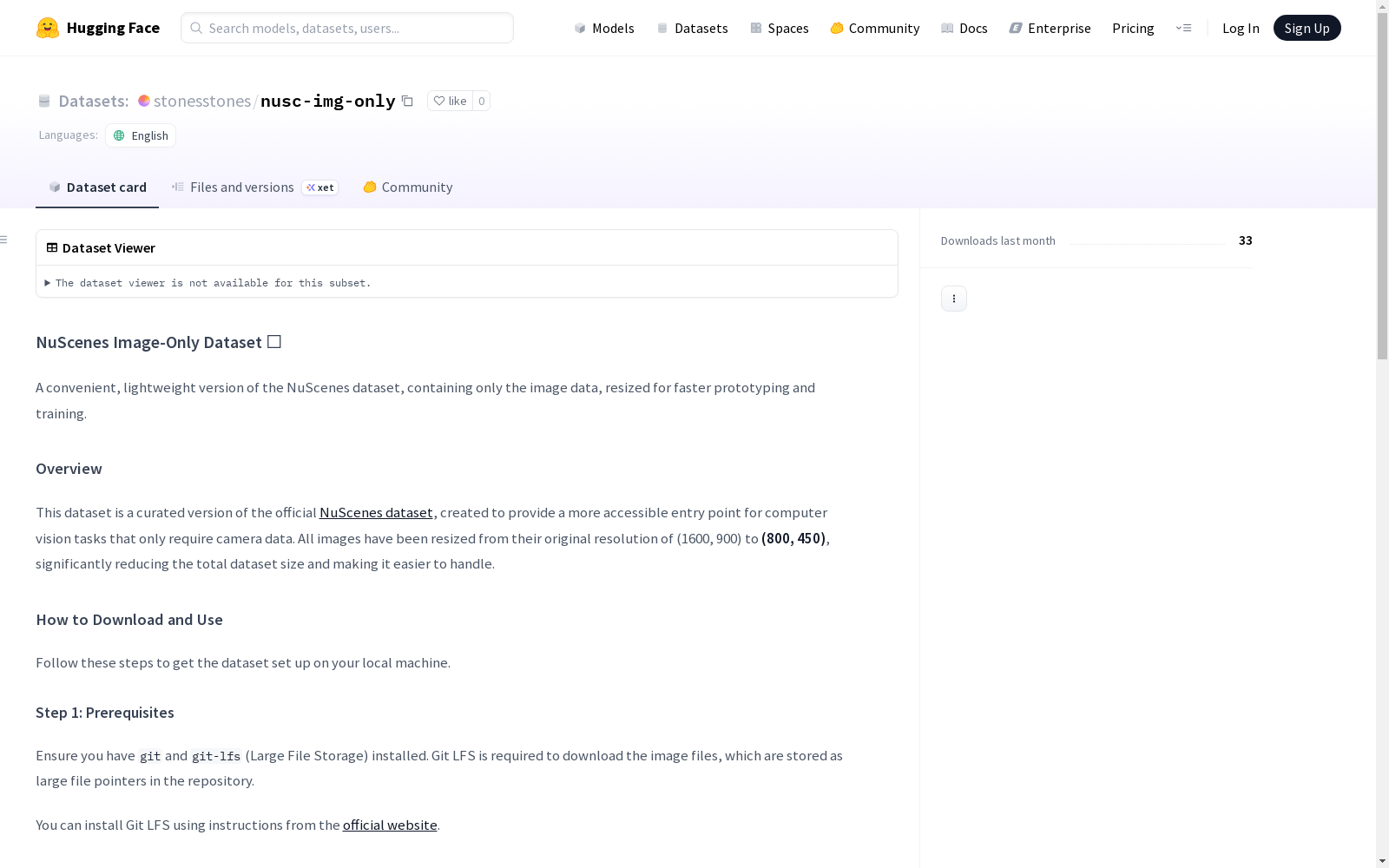Click the globe icon in English tag
The height and width of the screenshot is (868, 1389).
point(119,135)
